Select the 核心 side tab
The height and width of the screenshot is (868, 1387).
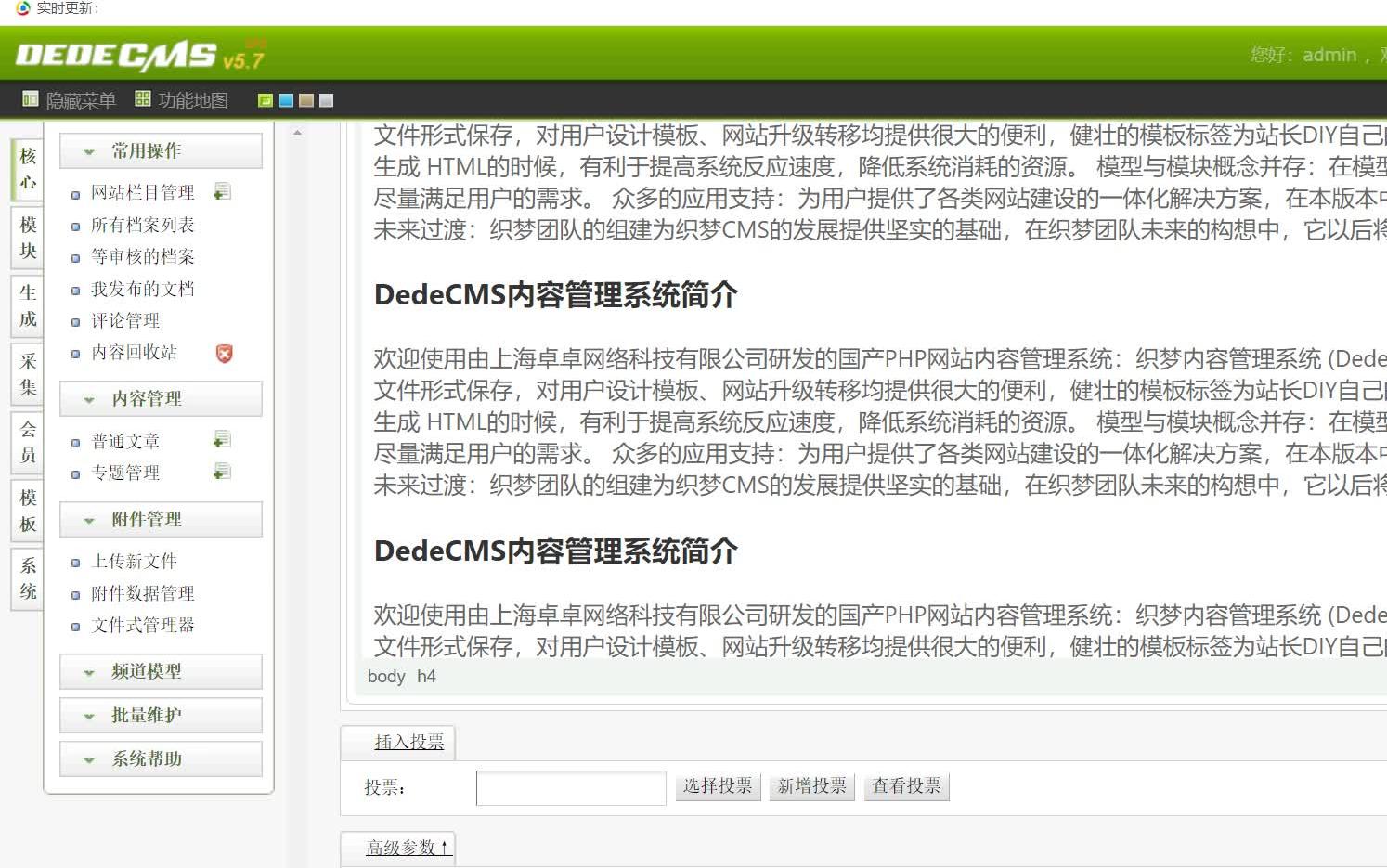[x=28, y=170]
